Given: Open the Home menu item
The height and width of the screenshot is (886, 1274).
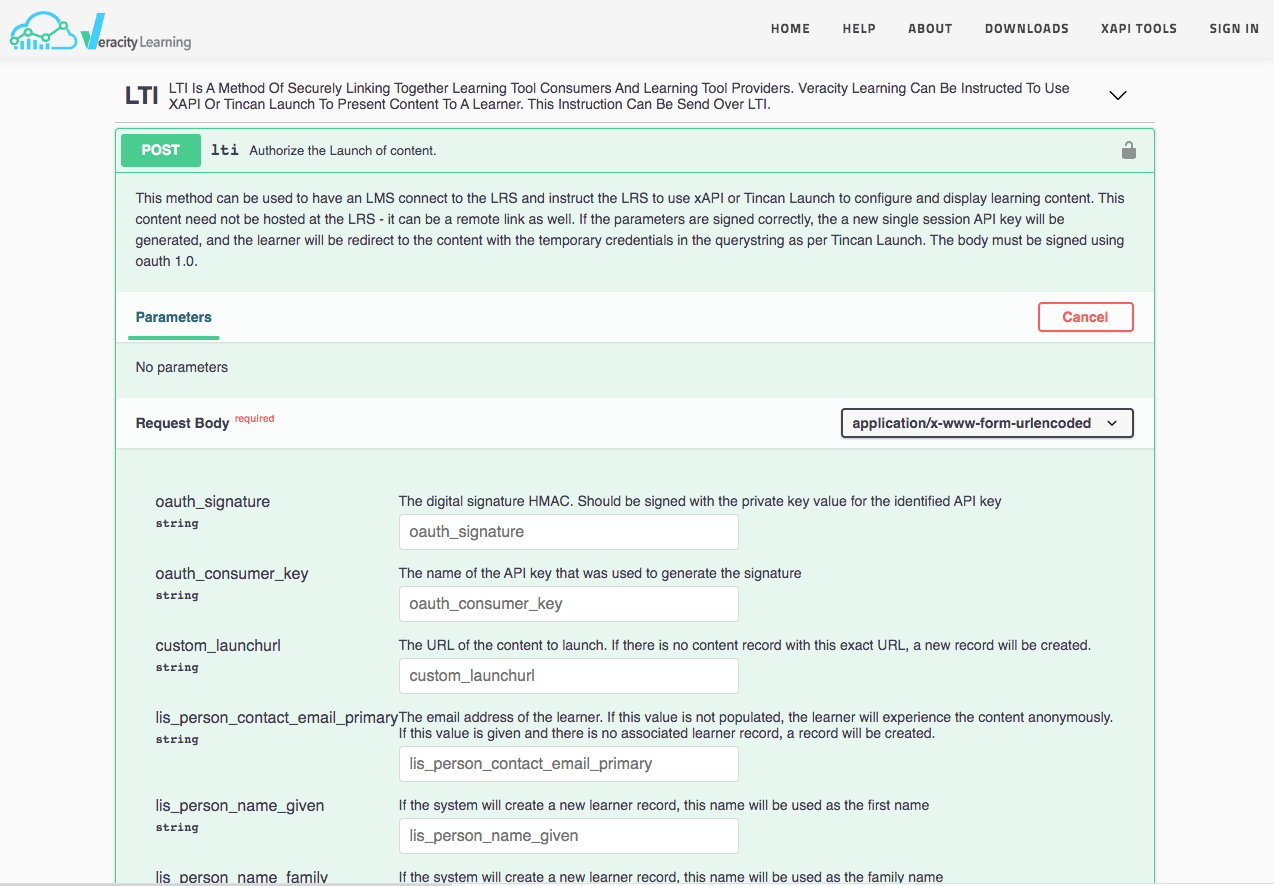Looking at the screenshot, I should tap(790, 29).
